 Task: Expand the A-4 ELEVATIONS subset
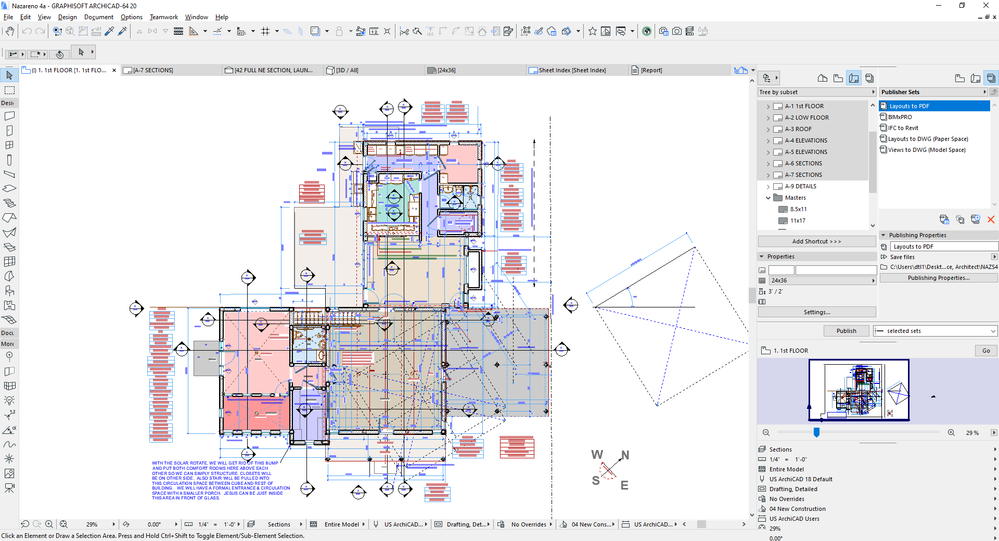(768, 141)
